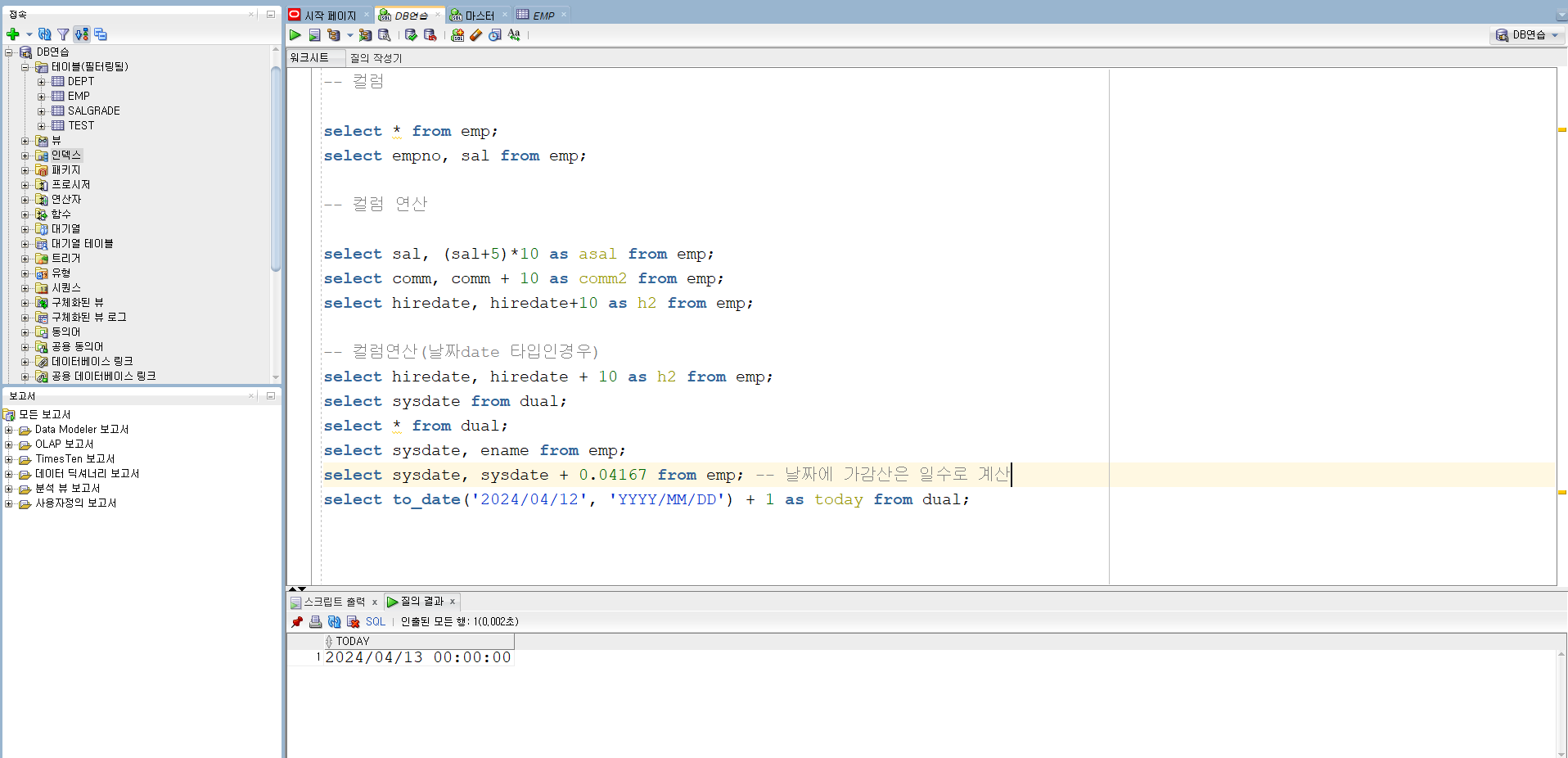Select the 데이터베이스 링크 tree item
The image size is (1568, 758).
pos(92,362)
